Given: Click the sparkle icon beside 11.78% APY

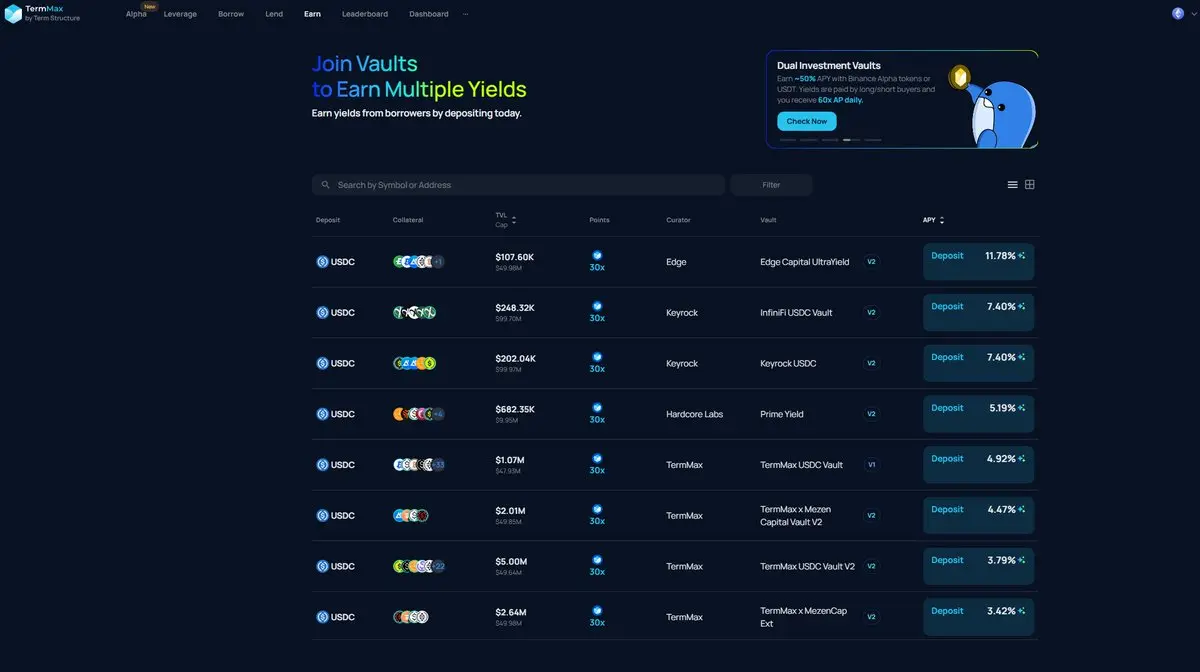Looking at the screenshot, I should pyautogui.click(x=1022, y=256).
